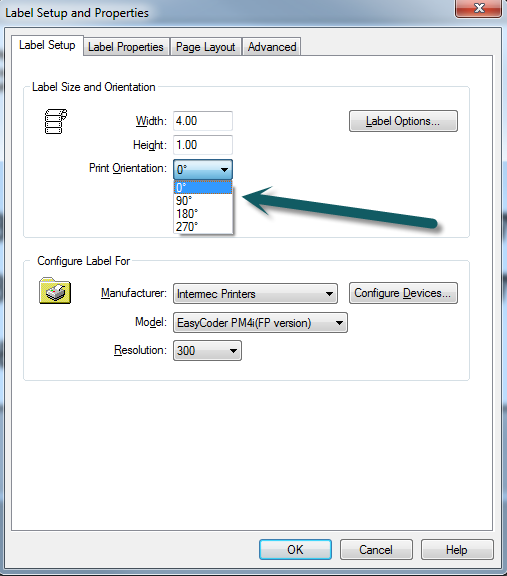This screenshot has height=576, width=507.
Task: Close the Label Setup and Properties dialog
Action: 479,8
